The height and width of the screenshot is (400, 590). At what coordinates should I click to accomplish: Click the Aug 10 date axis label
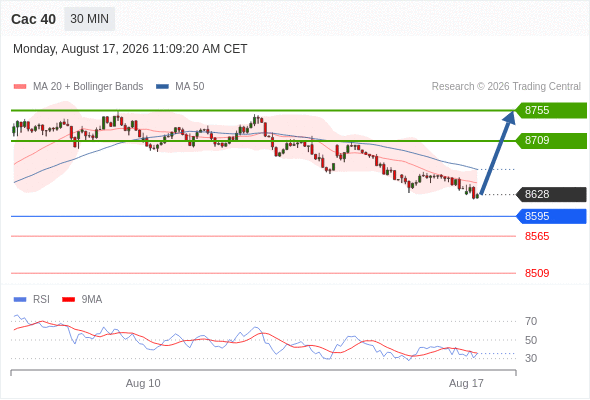(143, 383)
